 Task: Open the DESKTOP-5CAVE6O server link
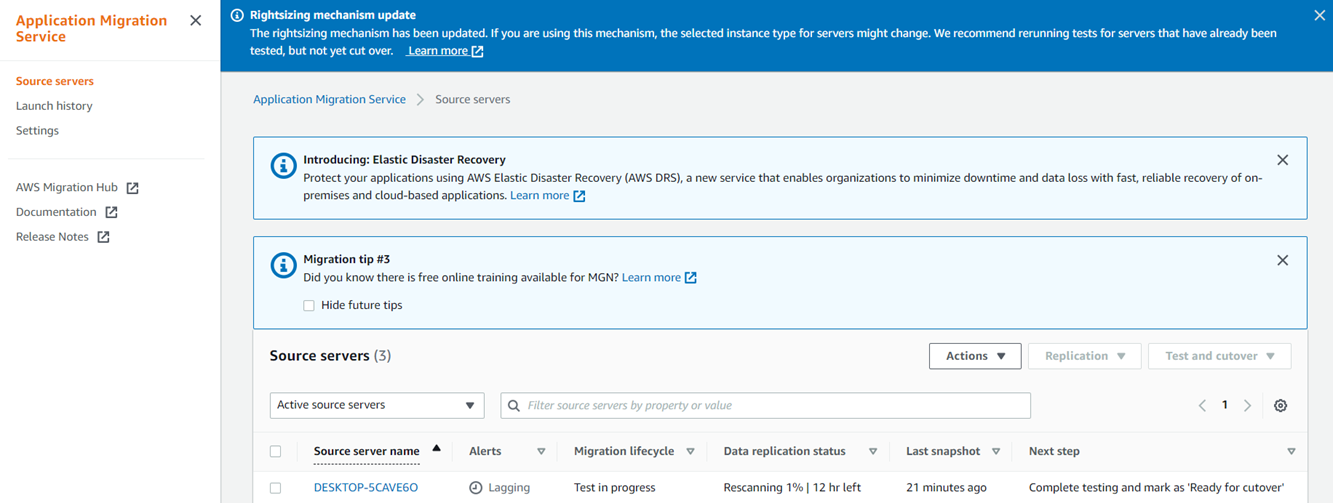tap(365, 488)
